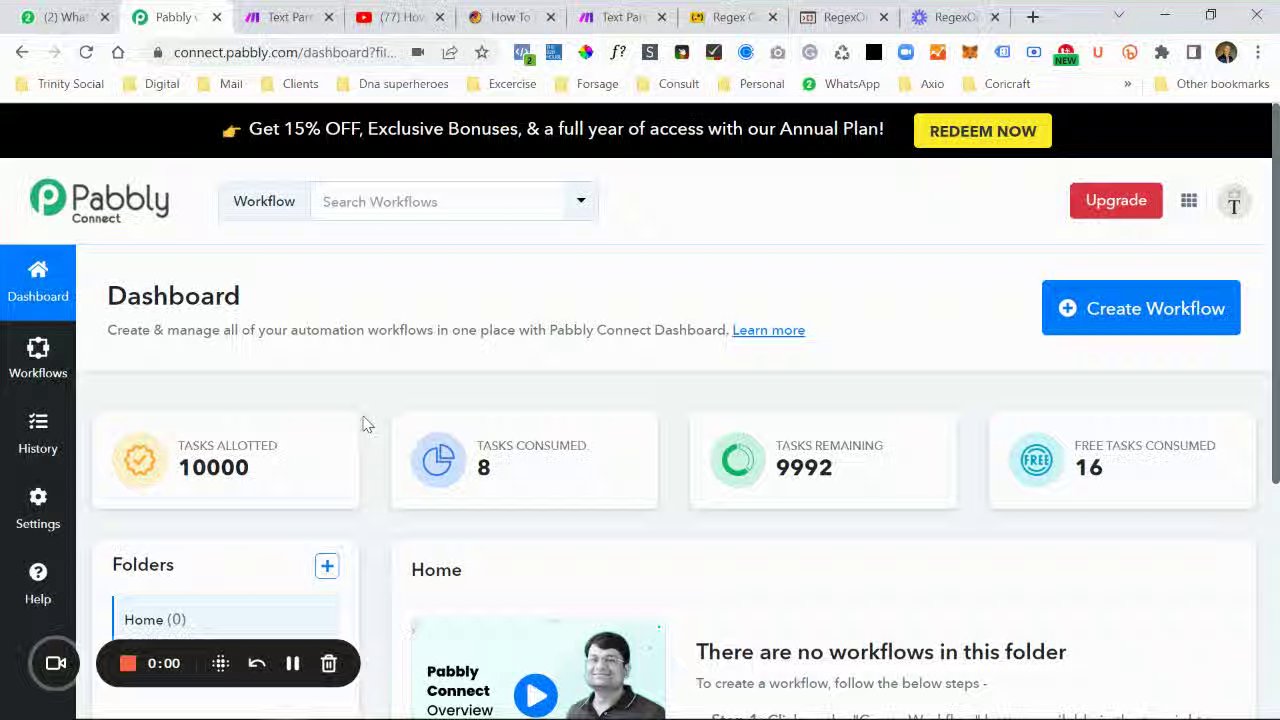Click the Tasks Remaining 9992 value
The image size is (1280, 720).
[x=804, y=468]
